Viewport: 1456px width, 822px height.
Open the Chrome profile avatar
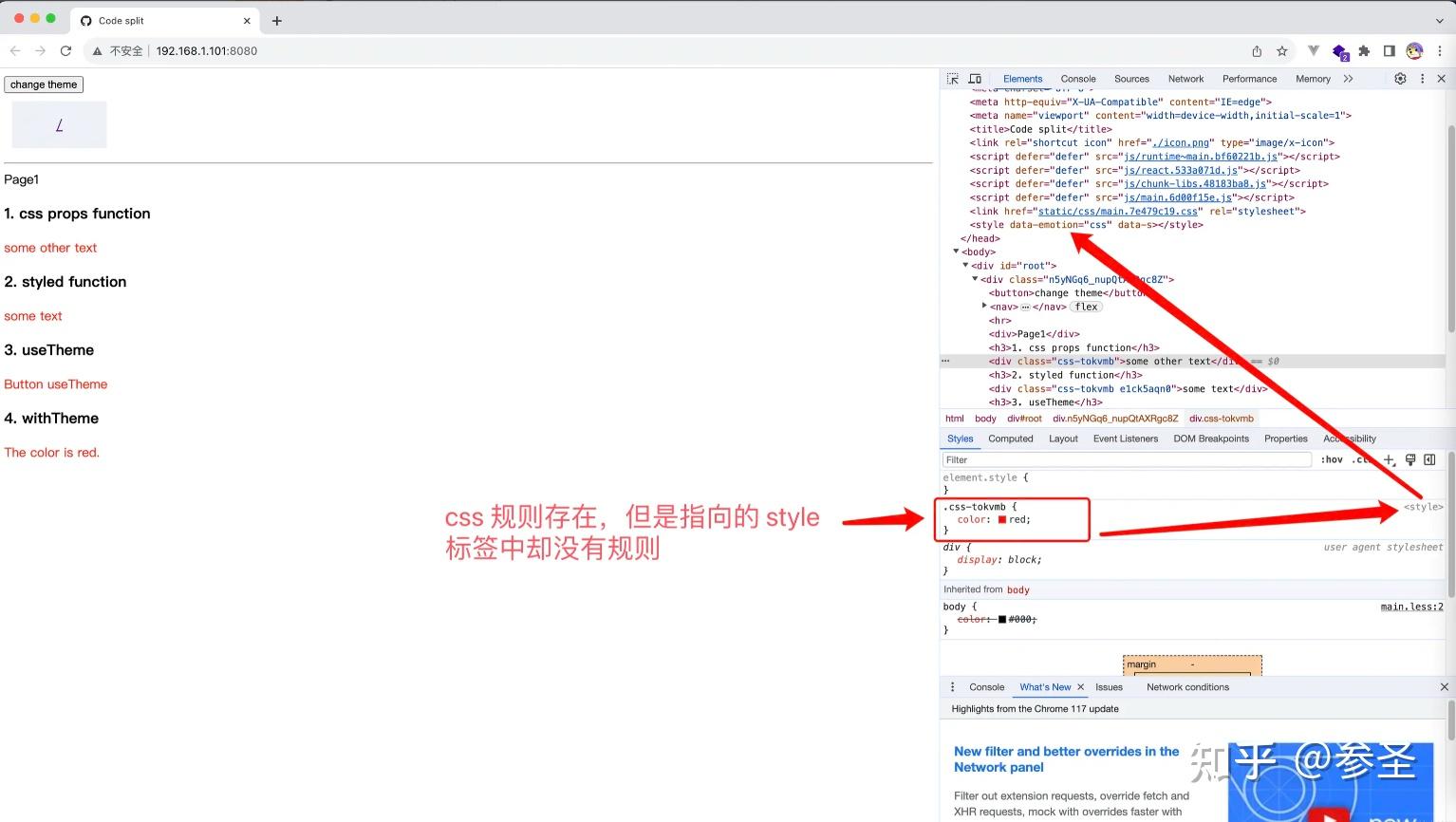click(1414, 51)
